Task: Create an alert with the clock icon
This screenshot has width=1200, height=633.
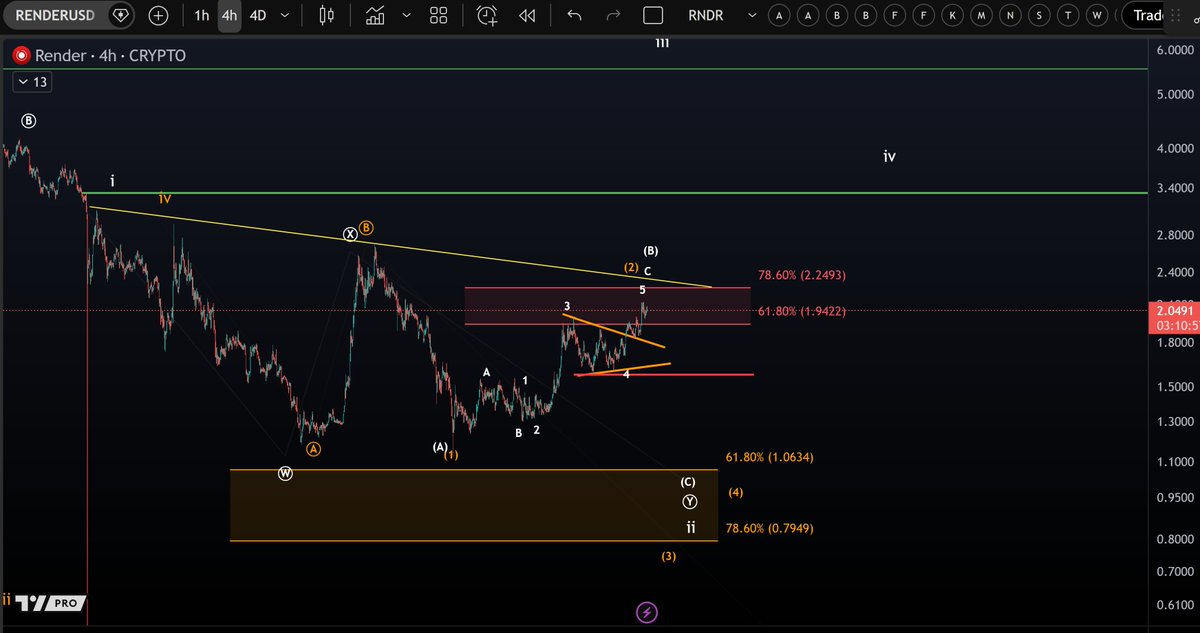Action: coord(487,16)
